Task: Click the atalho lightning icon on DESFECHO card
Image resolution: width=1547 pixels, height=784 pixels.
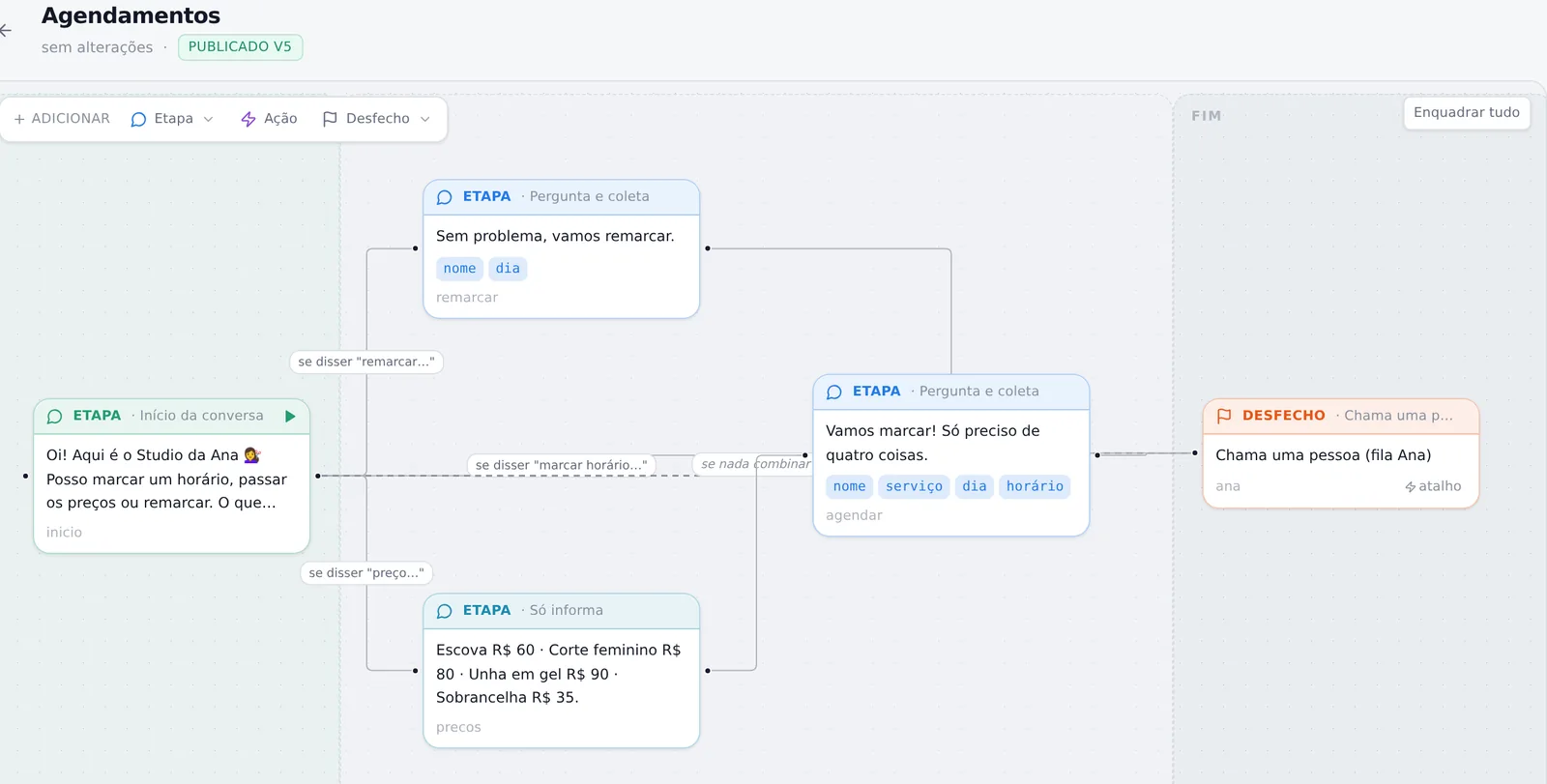Action: tap(1411, 487)
